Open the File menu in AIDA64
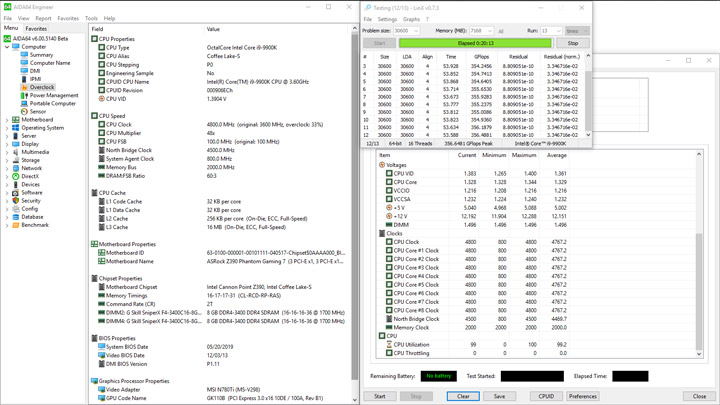Image resolution: width=720 pixels, height=405 pixels. click(8, 18)
